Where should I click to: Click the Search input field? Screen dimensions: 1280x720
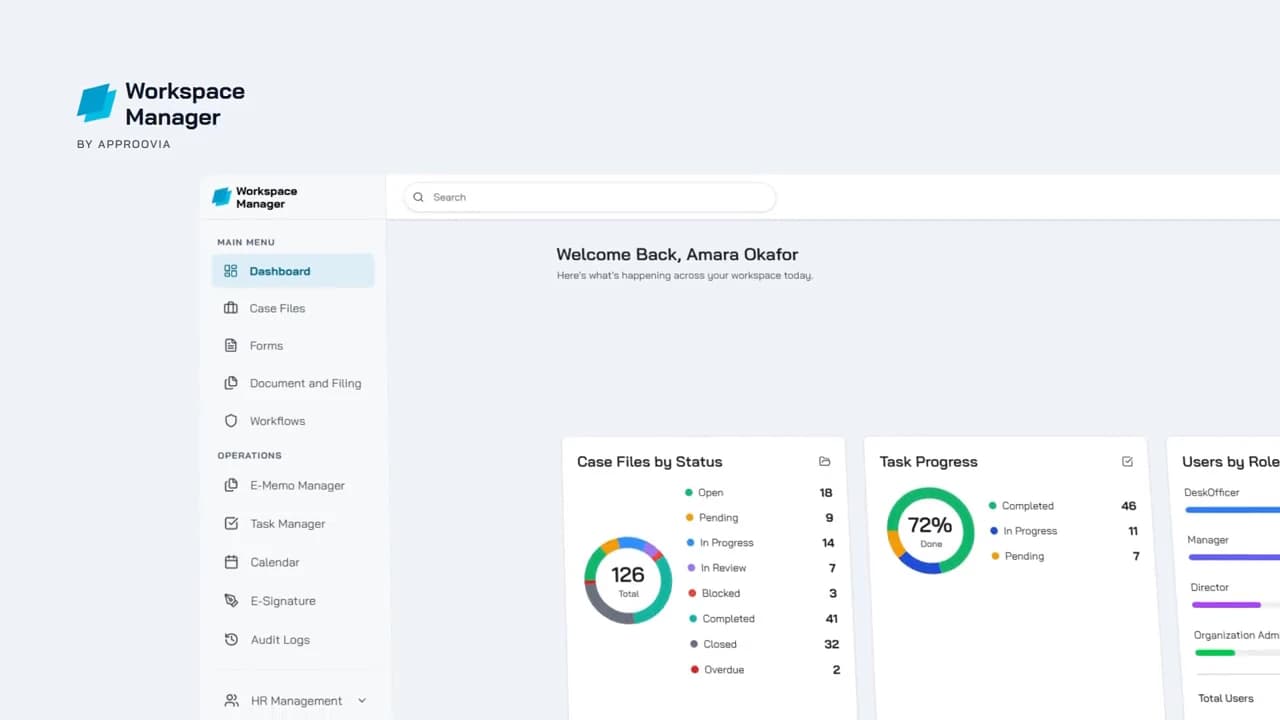590,197
